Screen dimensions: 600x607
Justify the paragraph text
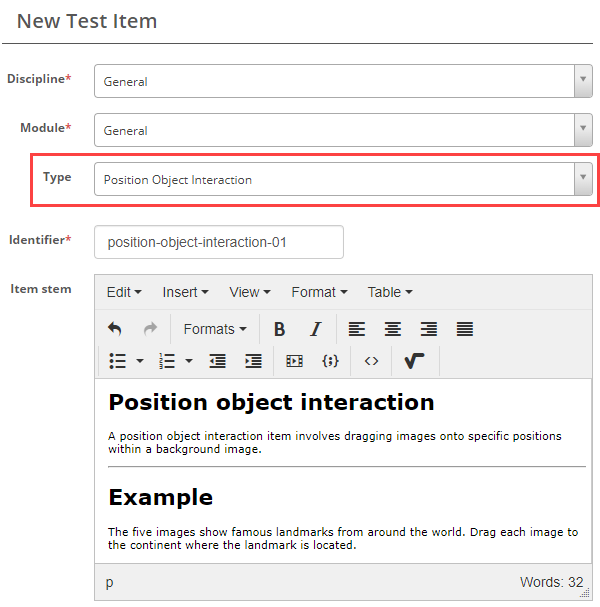(x=465, y=329)
